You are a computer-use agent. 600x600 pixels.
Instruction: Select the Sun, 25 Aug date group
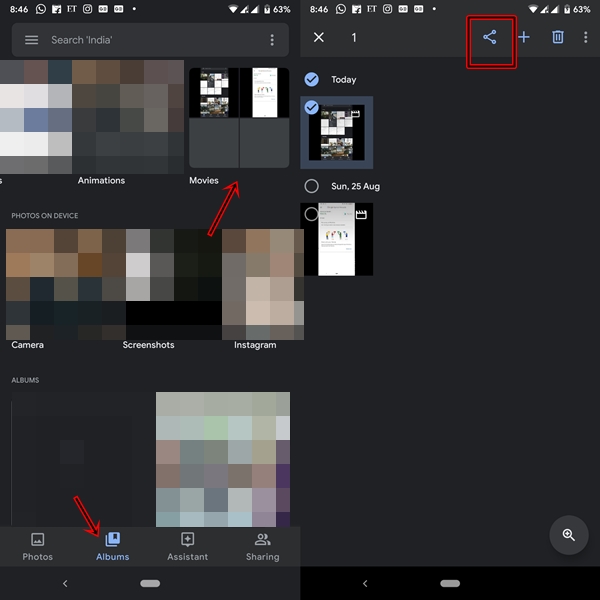pyautogui.click(x=311, y=186)
